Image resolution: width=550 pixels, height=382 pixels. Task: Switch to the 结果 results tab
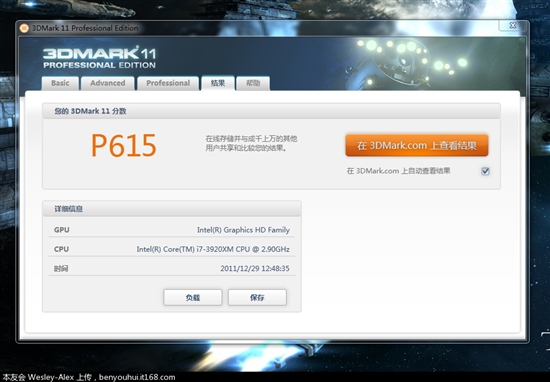click(x=217, y=83)
